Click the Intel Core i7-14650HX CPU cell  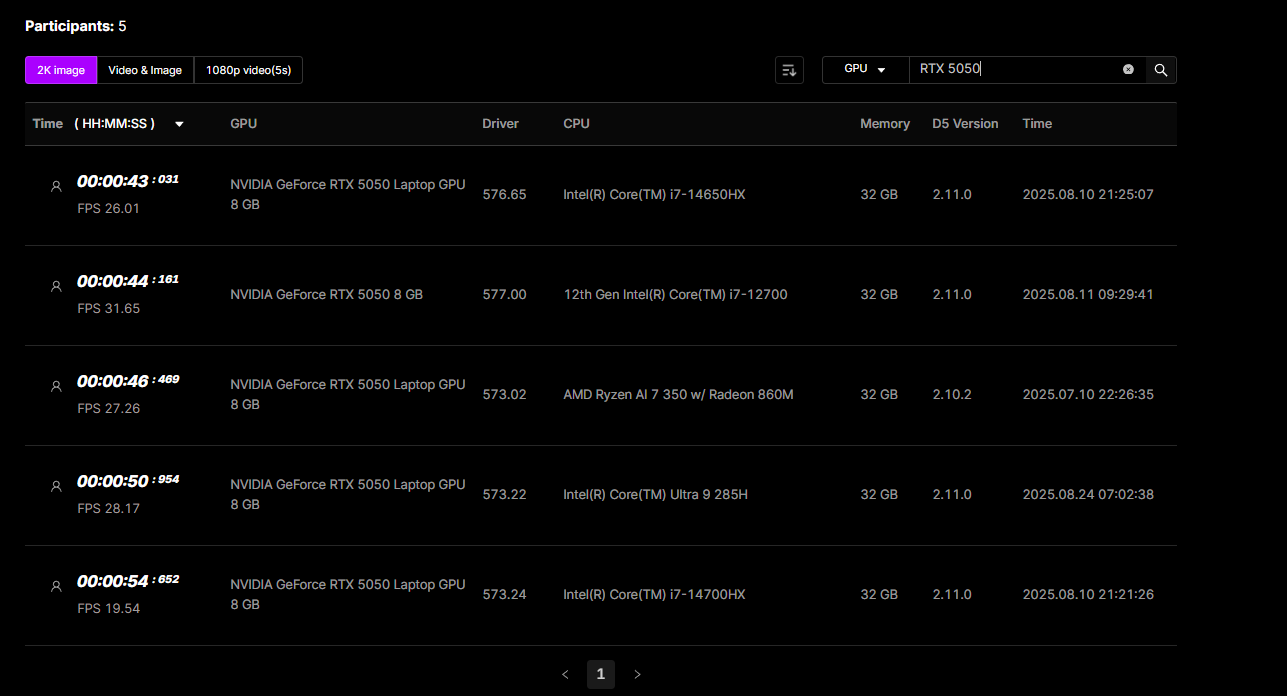pos(654,195)
